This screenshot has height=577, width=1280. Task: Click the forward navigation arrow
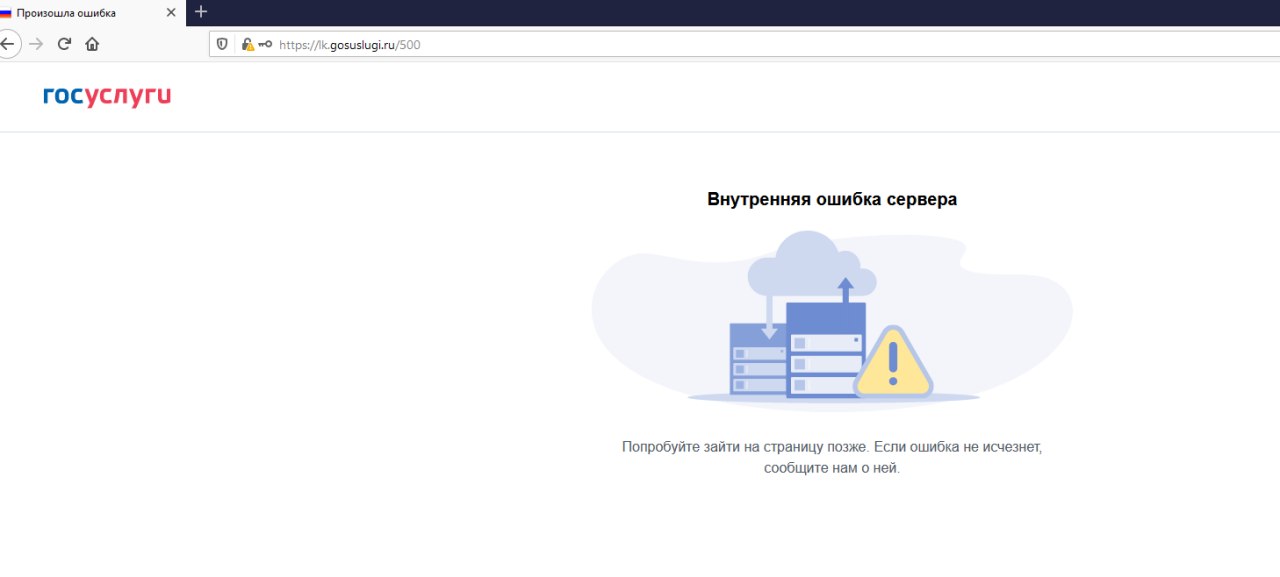pos(36,44)
